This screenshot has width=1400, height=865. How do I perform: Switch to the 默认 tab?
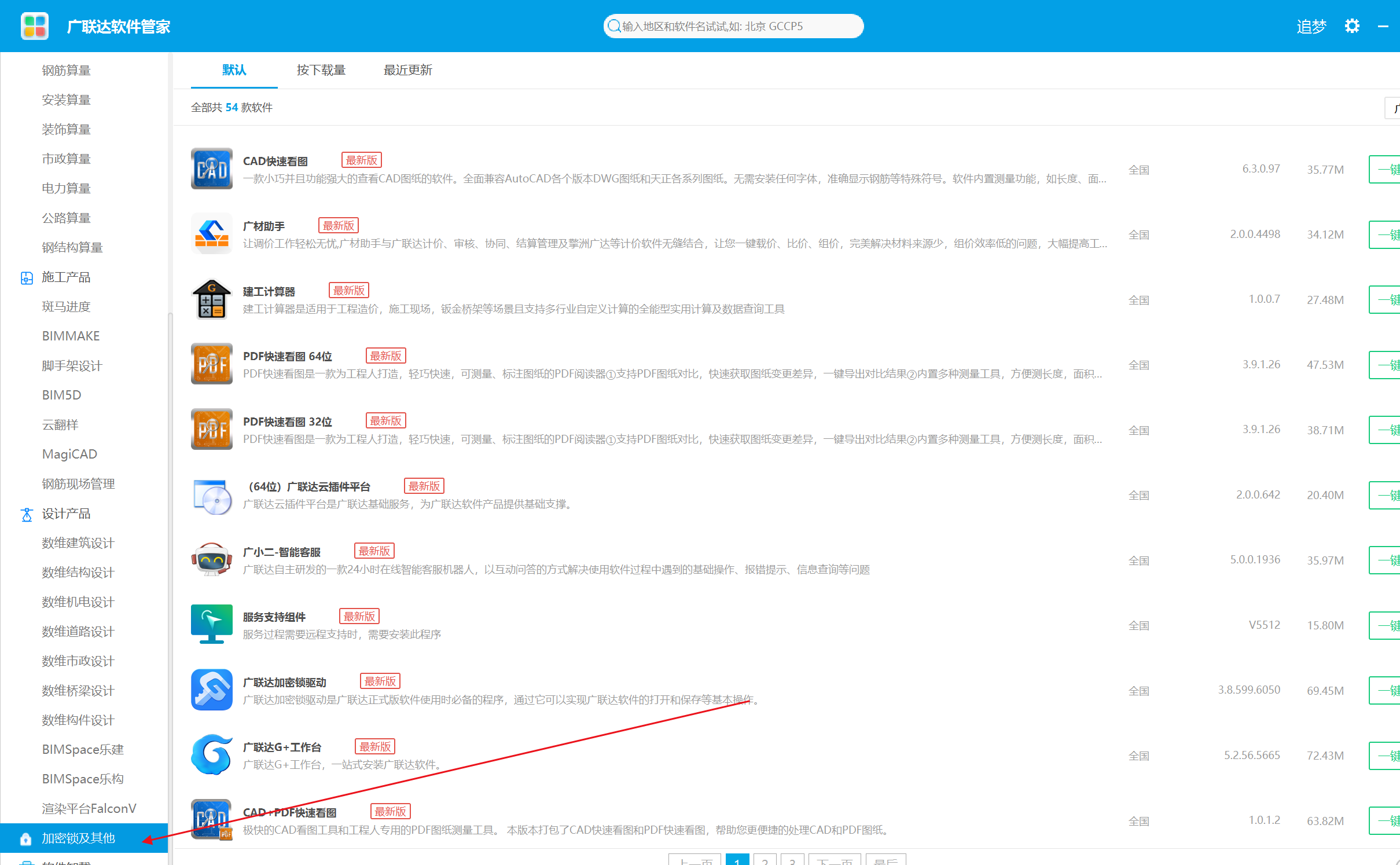(x=234, y=70)
